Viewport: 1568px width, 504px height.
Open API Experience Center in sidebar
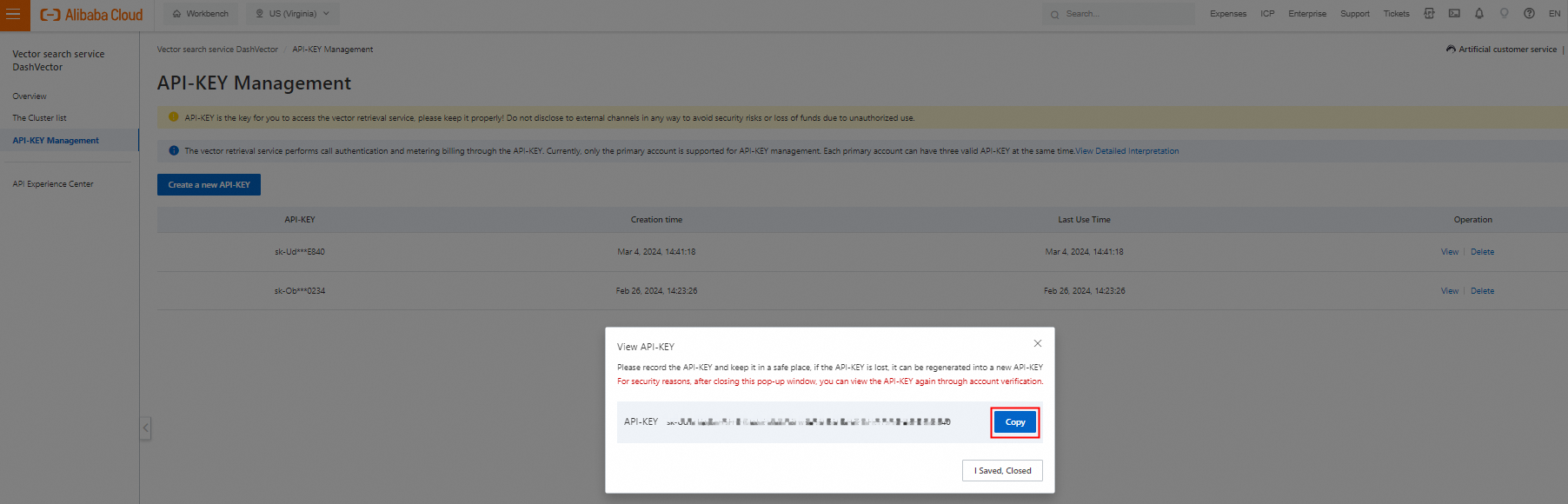click(53, 184)
